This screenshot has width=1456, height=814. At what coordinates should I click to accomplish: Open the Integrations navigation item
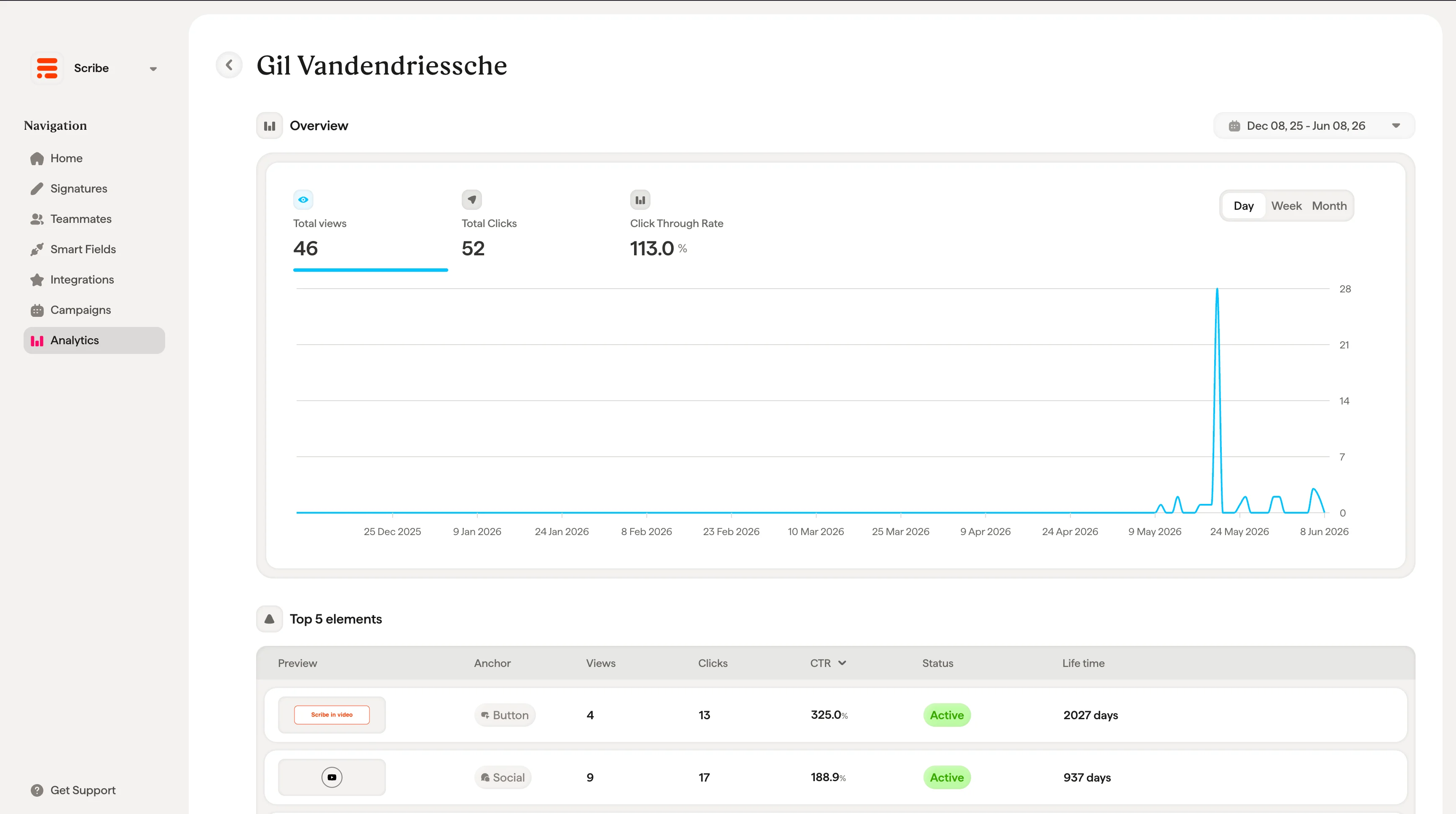pos(94,280)
